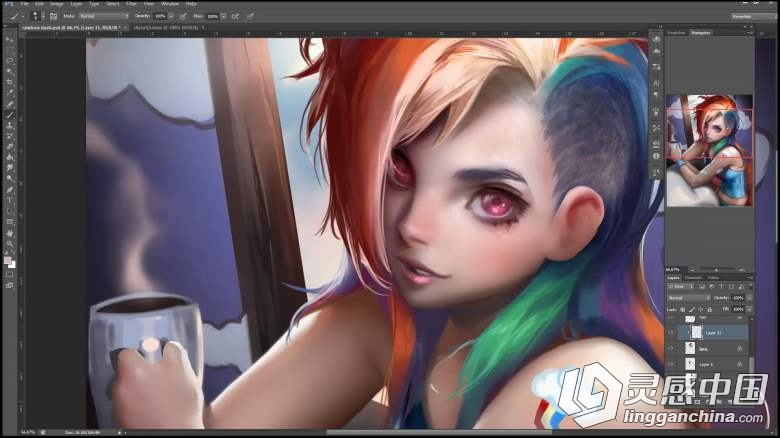Select the Quick Selection tool
The width and height of the screenshot is (780, 438).
coord(9,72)
